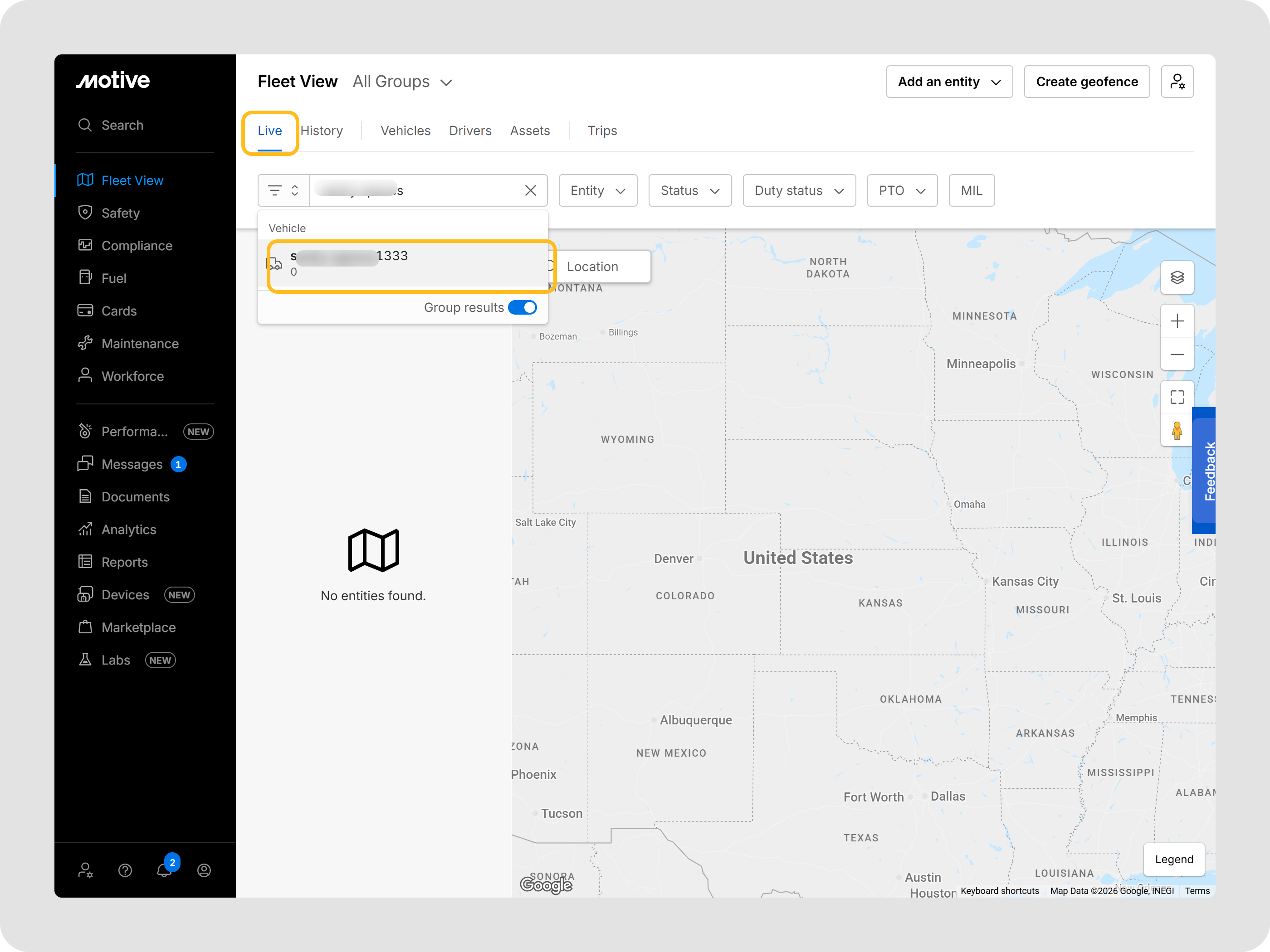Select the Street View pegman

coord(1177,430)
